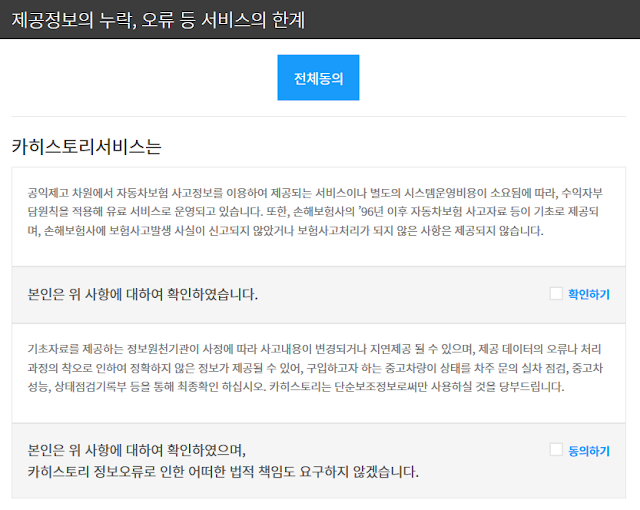Click the paragraph starting with 기초자료를 제공하는
Image resolution: width=640 pixels, height=510 pixels.
pos(315,368)
